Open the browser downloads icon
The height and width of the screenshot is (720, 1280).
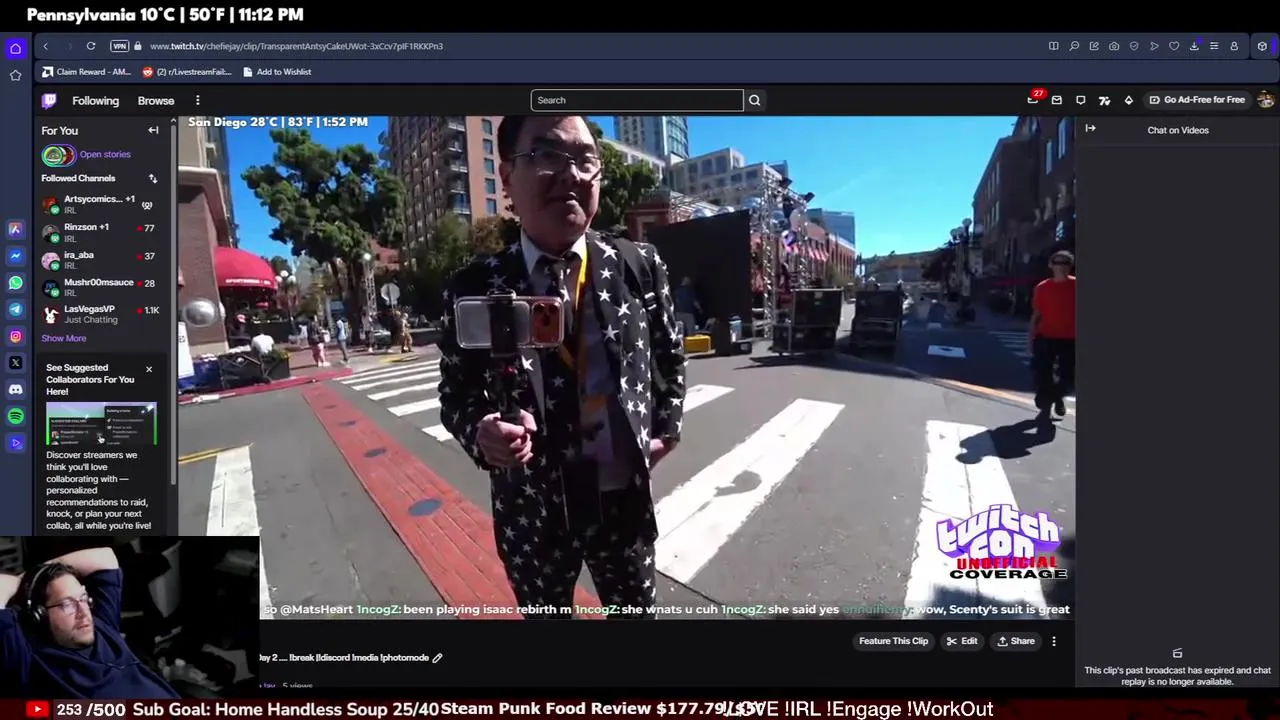[x=1194, y=46]
